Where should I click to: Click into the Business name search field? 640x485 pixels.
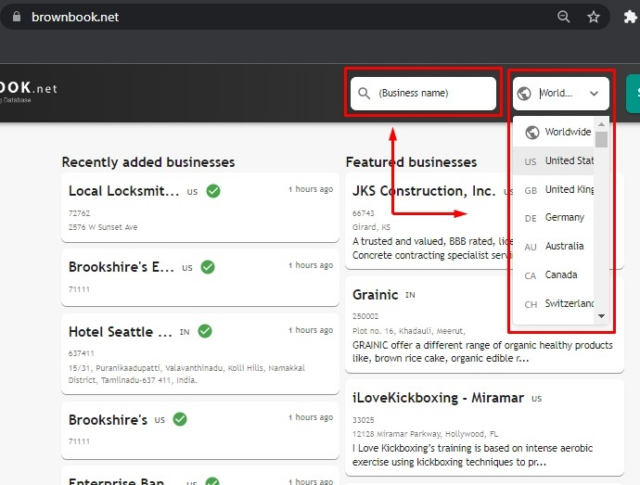(432, 93)
